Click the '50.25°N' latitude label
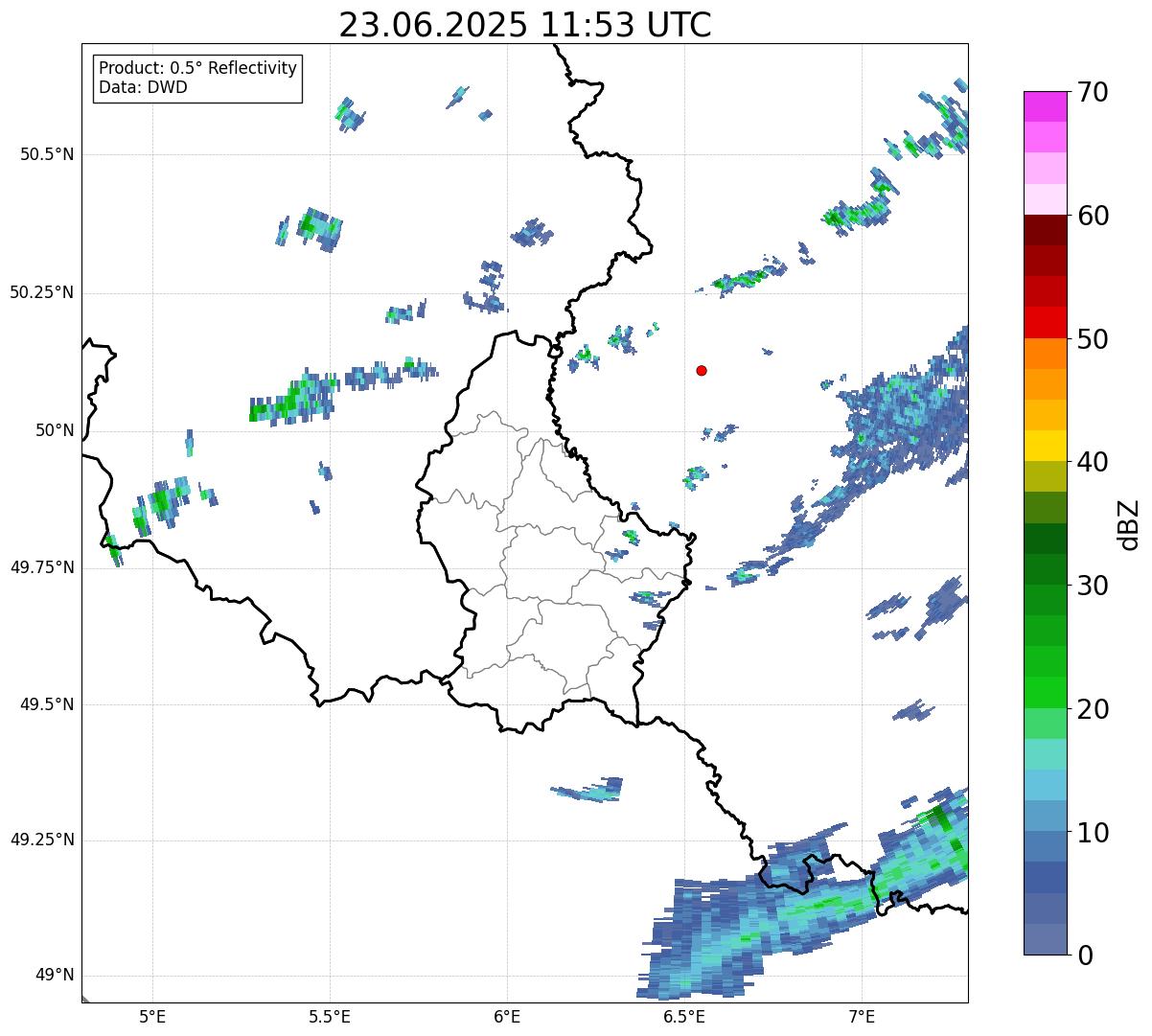 click(x=42, y=292)
